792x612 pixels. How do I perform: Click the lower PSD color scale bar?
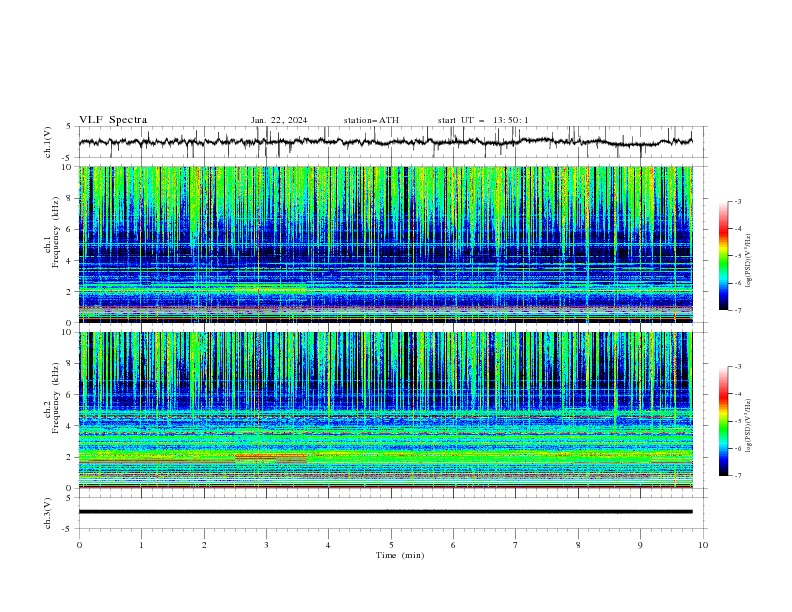coord(724,421)
